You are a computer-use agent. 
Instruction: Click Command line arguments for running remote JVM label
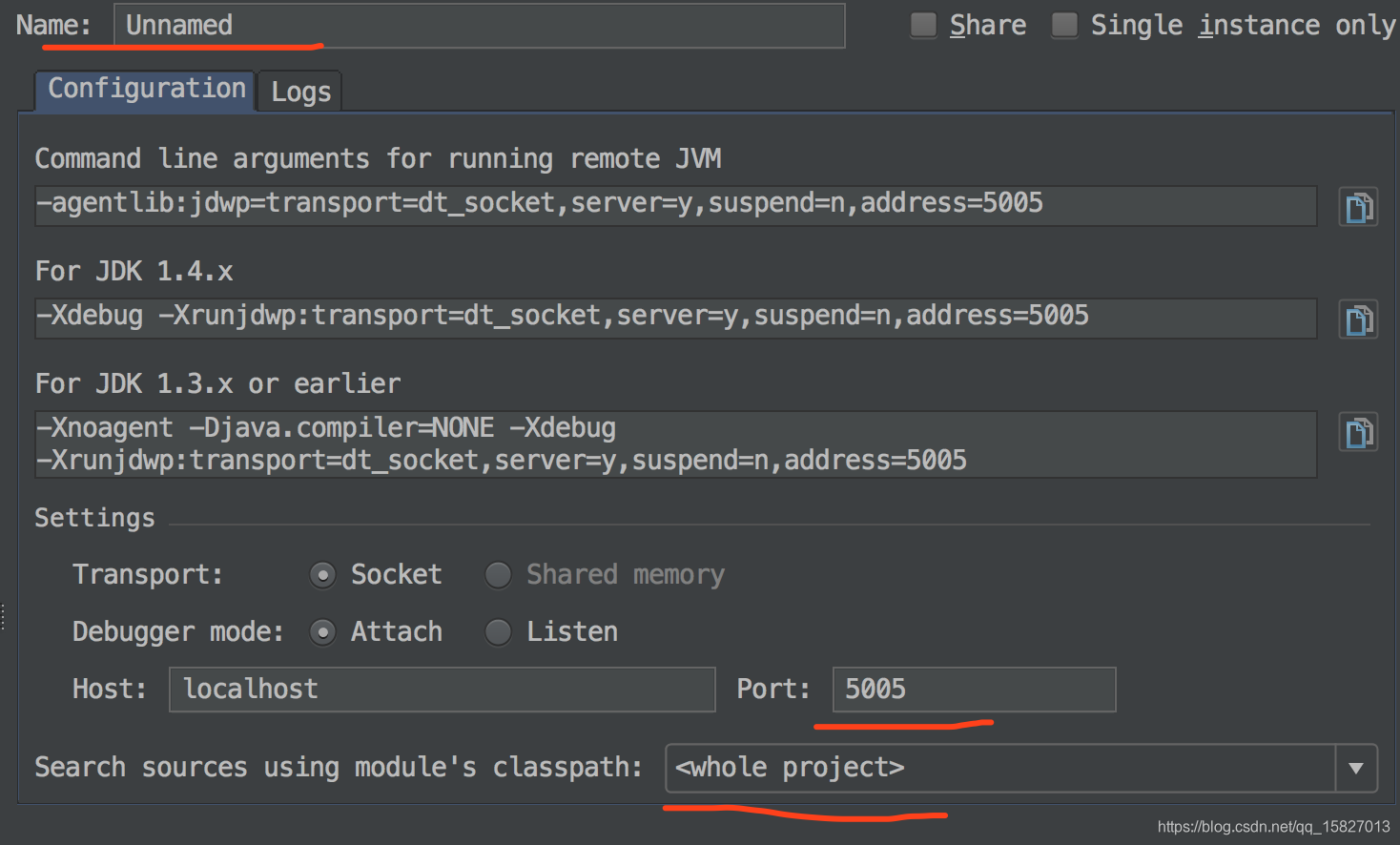[378, 158]
